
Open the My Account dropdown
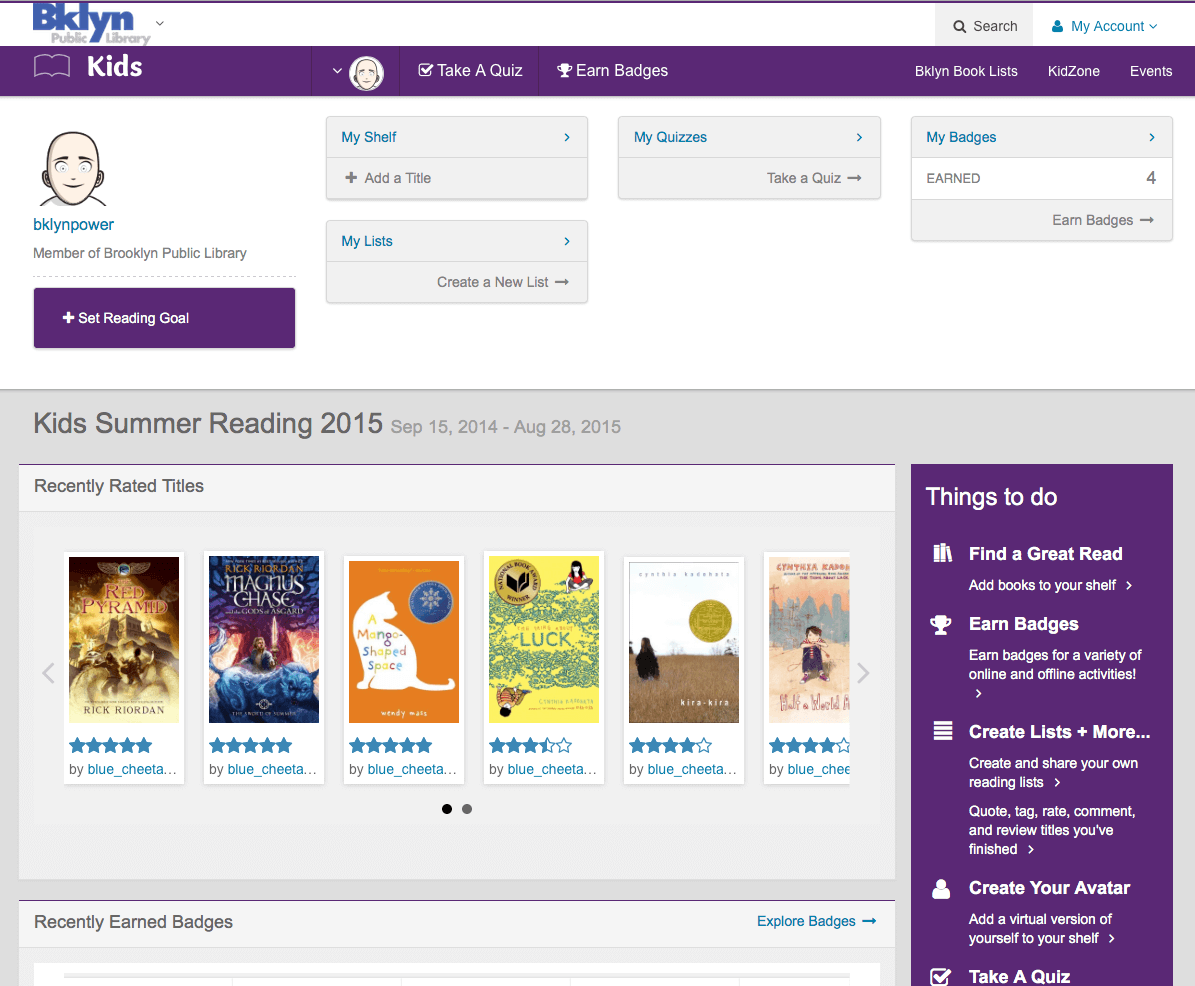click(x=1105, y=26)
